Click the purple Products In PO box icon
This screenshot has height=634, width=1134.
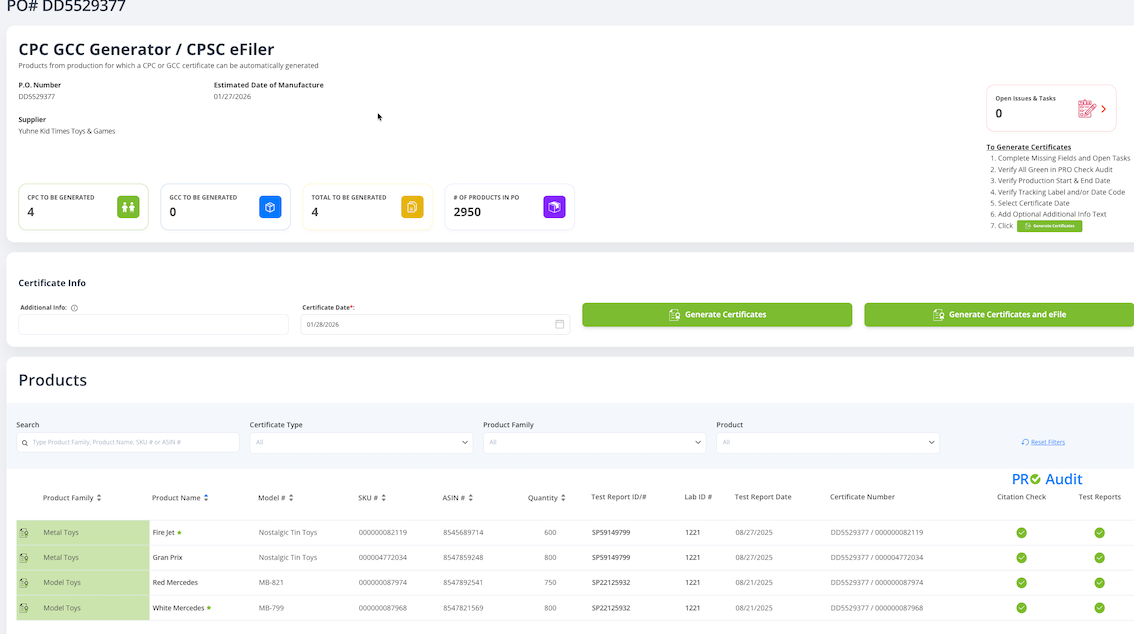[554, 207]
